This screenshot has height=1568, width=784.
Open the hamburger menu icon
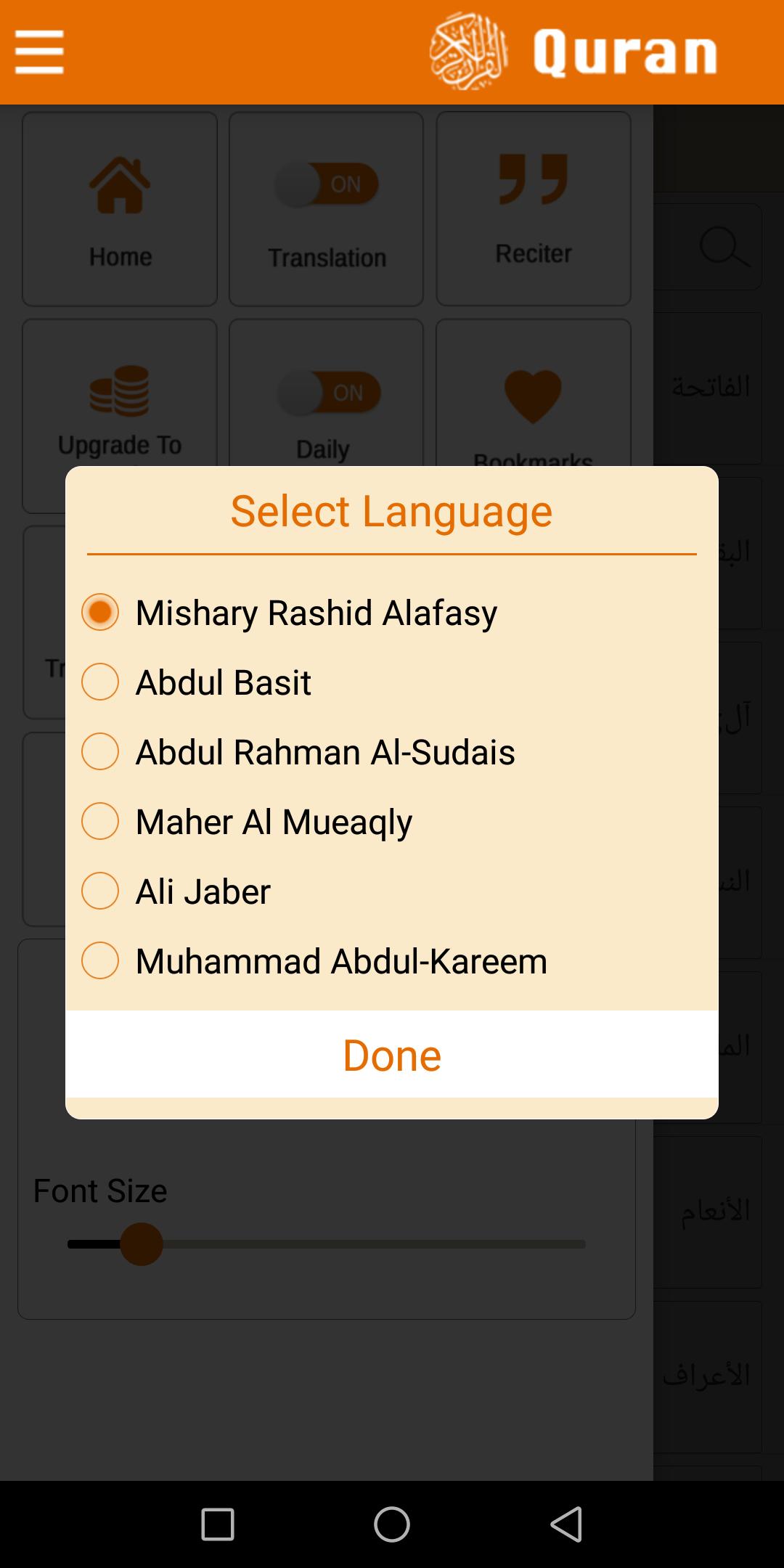pyautogui.click(x=39, y=52)
